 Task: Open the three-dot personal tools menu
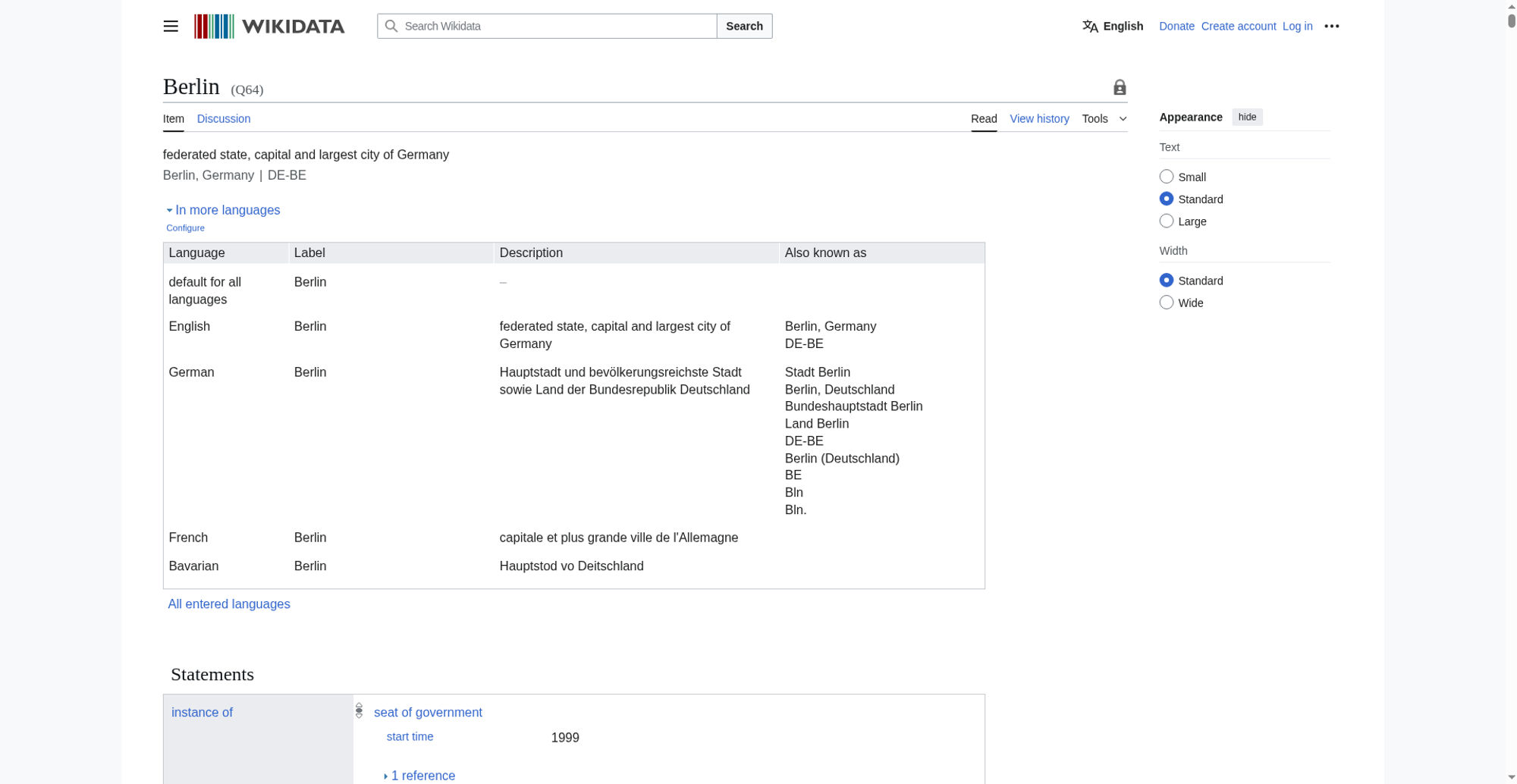coord(1331,27)
